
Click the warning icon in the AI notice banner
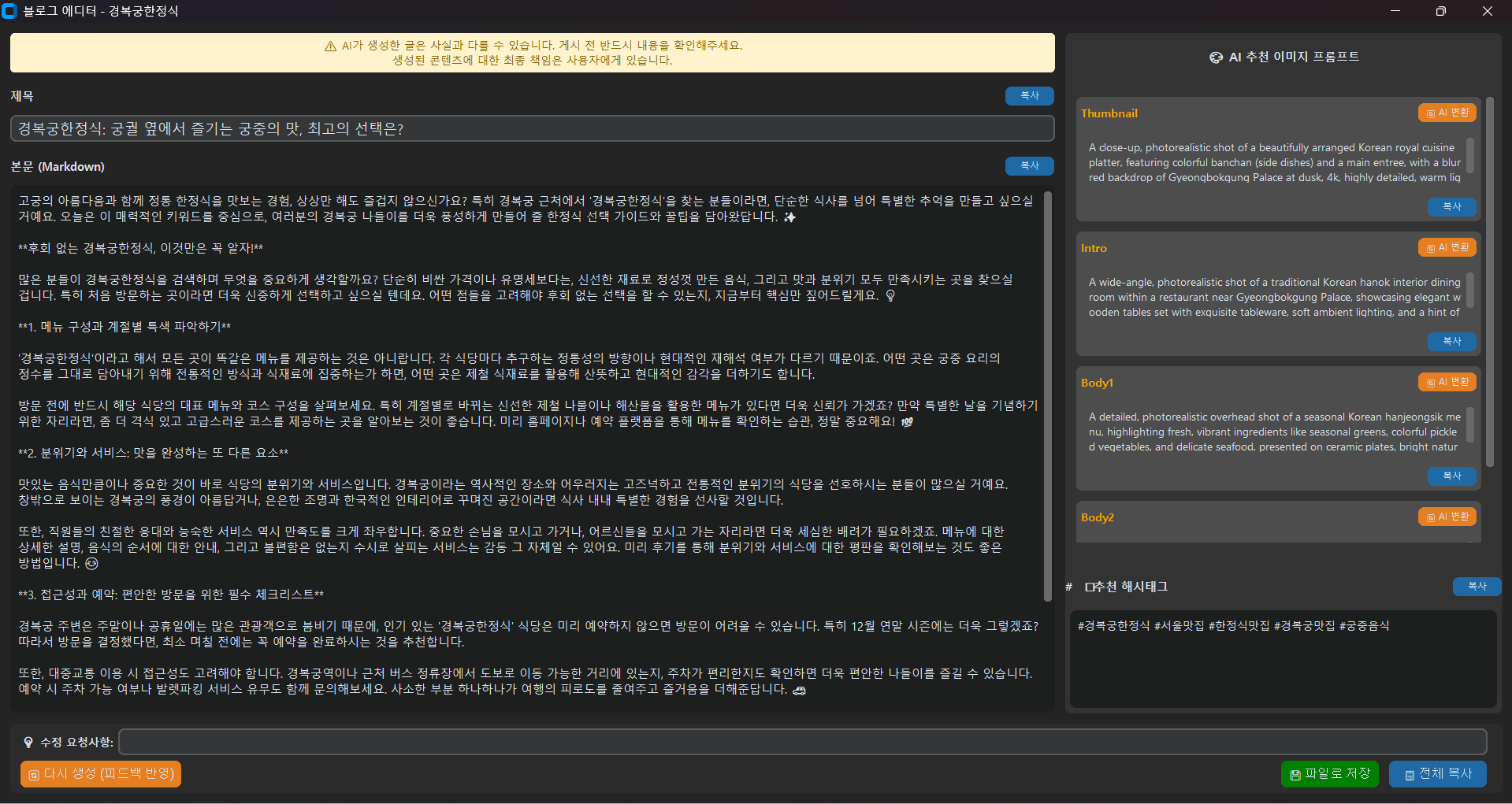330,46
